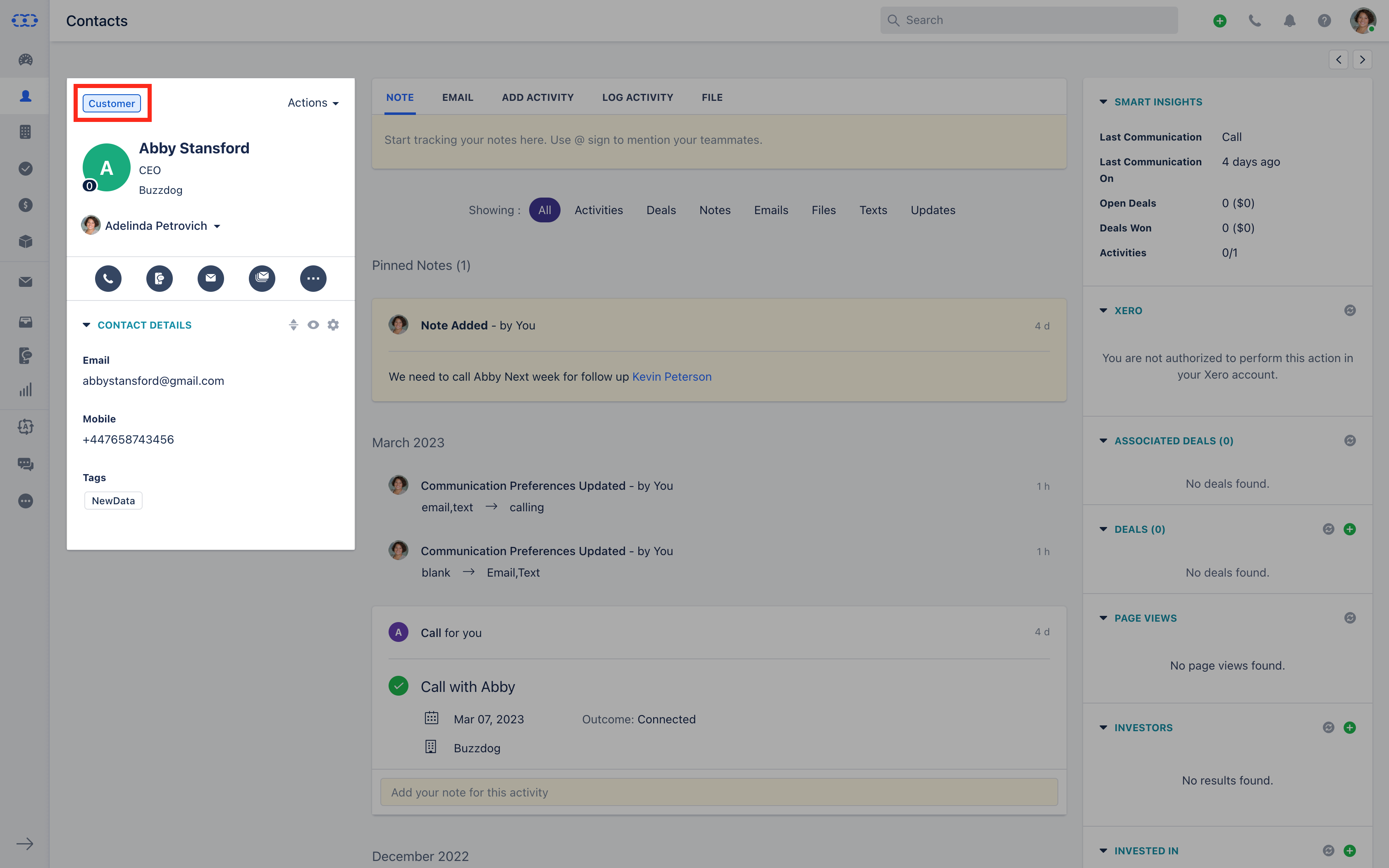Switch to the File tab
The width and height of the screenshot is (1389, 868).
coord(712,98)
